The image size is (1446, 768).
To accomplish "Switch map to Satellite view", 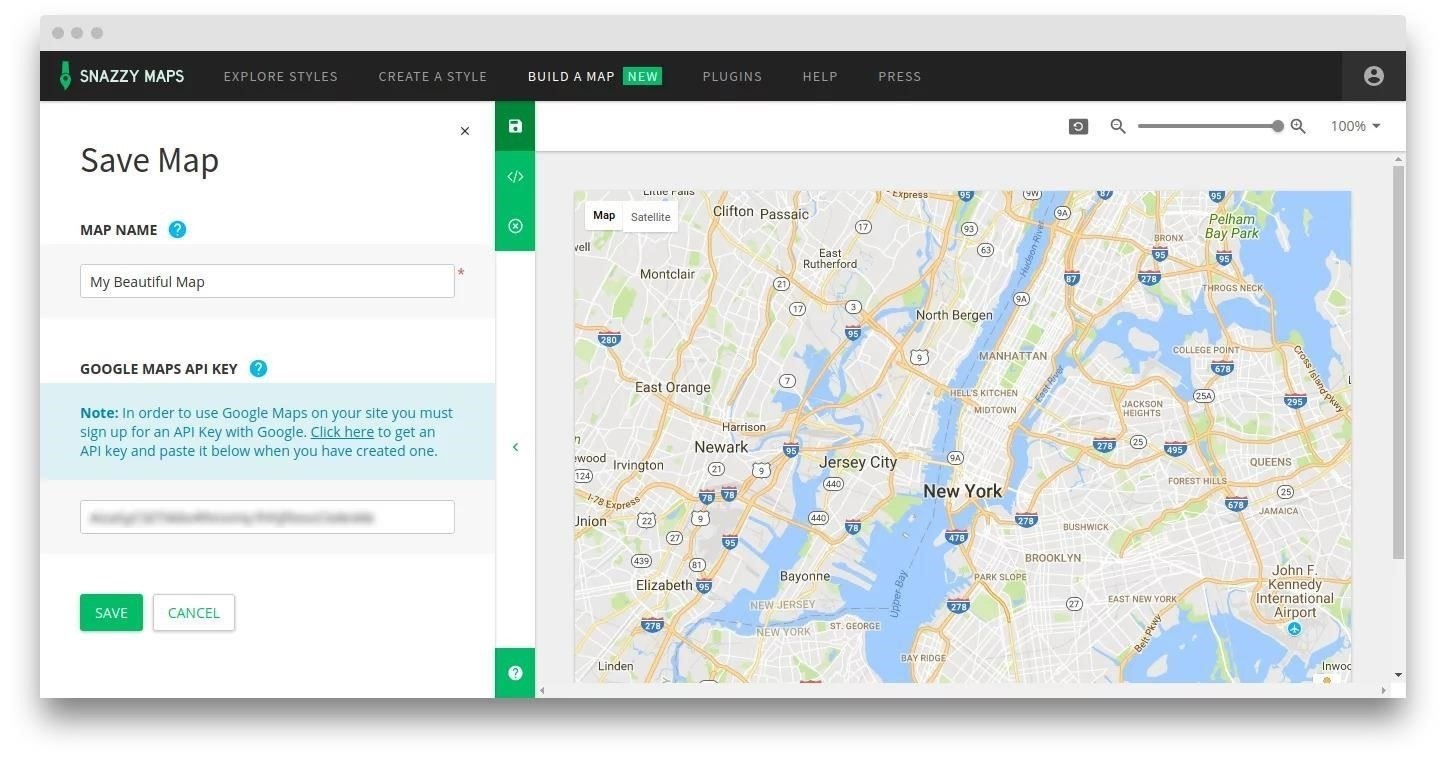I will point(650,216).
